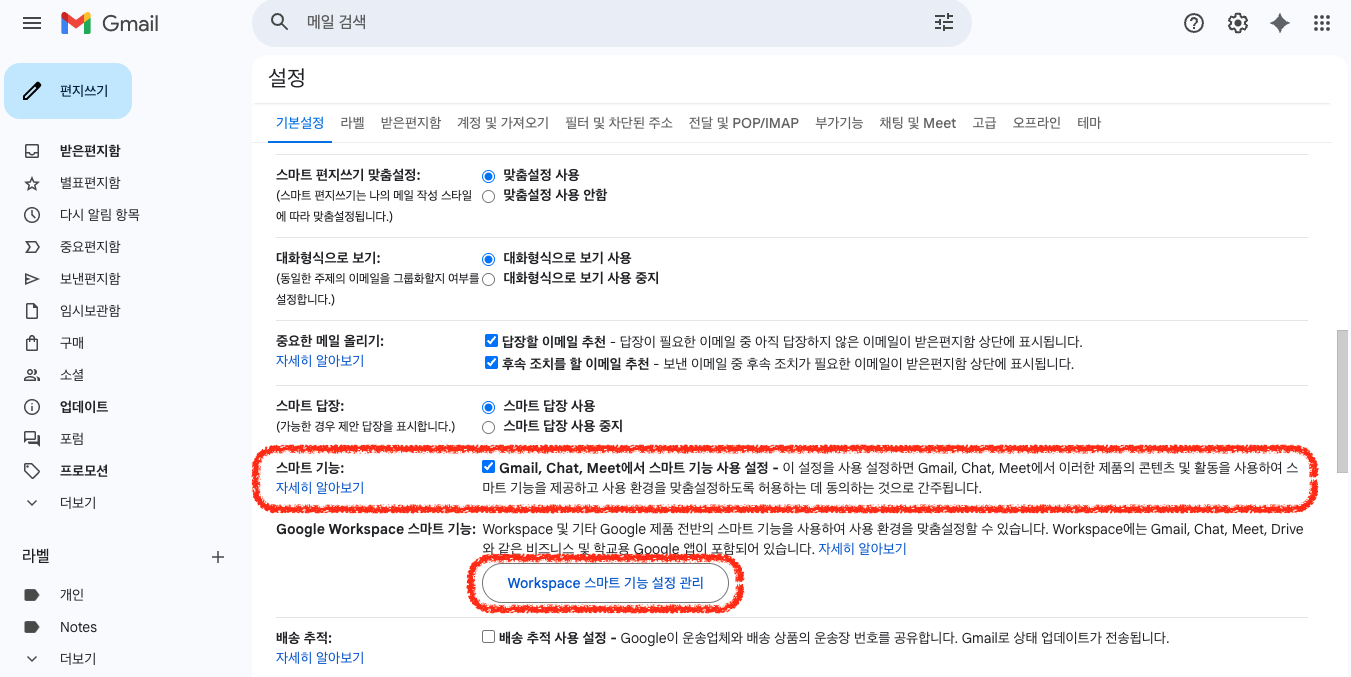Click the Gmail logo

point(109,23)
